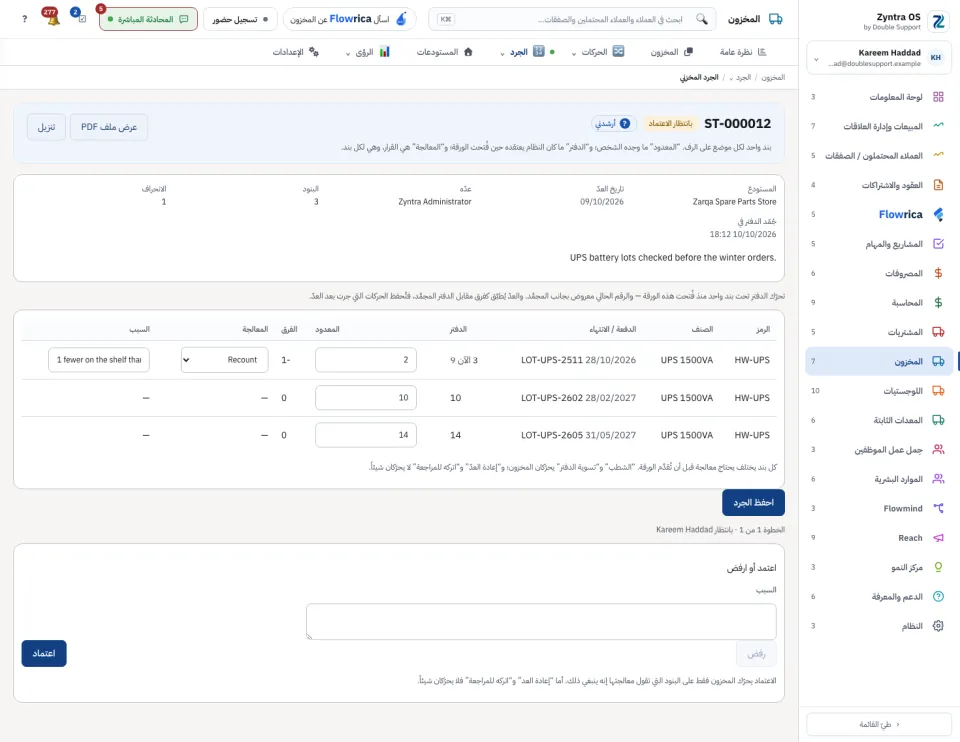Viewport: 960px width, 742px height.
Task: Expand the الحركات navigation dropdown
Action: point(574,53)
